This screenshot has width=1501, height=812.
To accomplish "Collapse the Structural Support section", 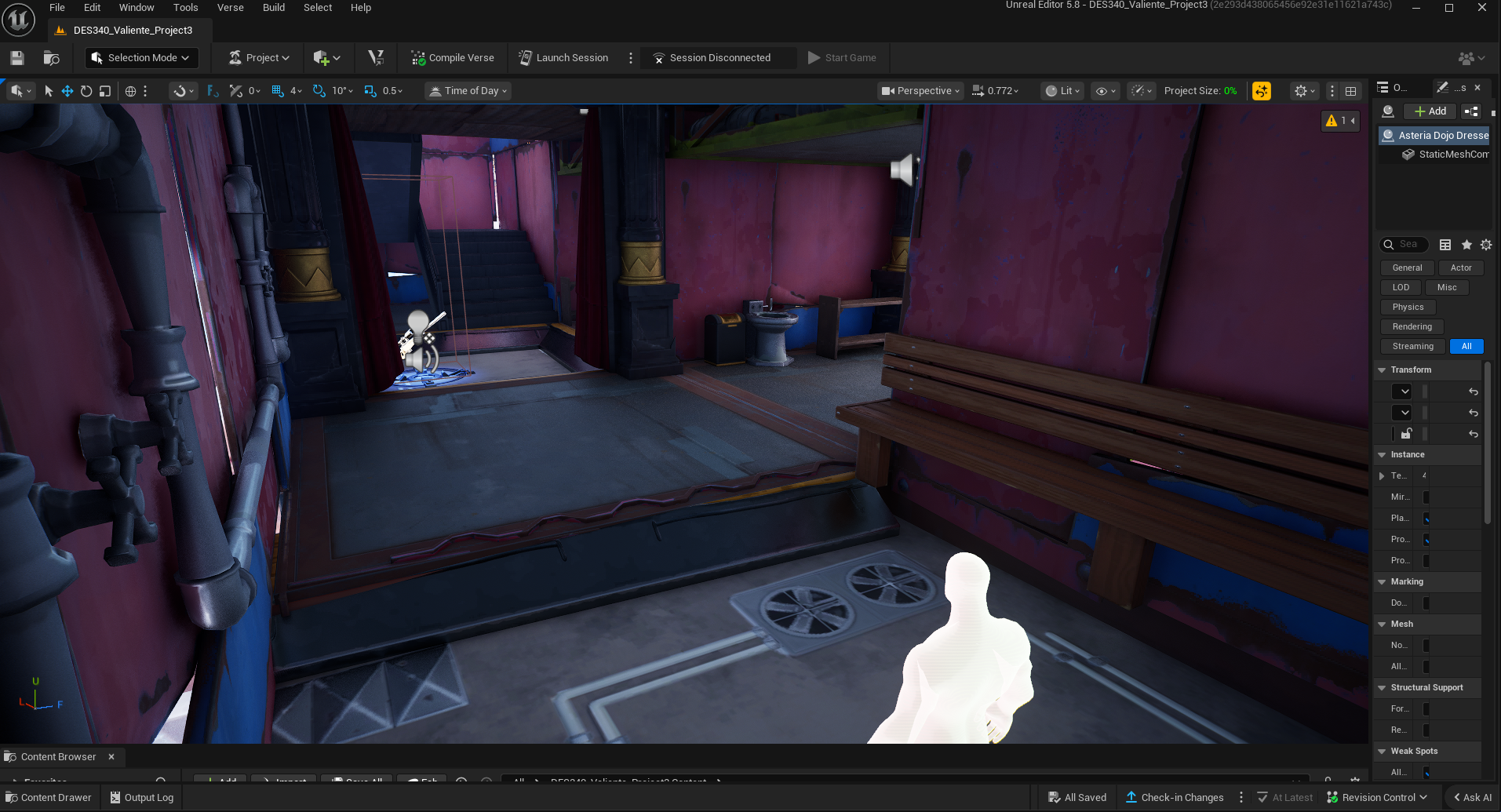I will click(1382, 688).
